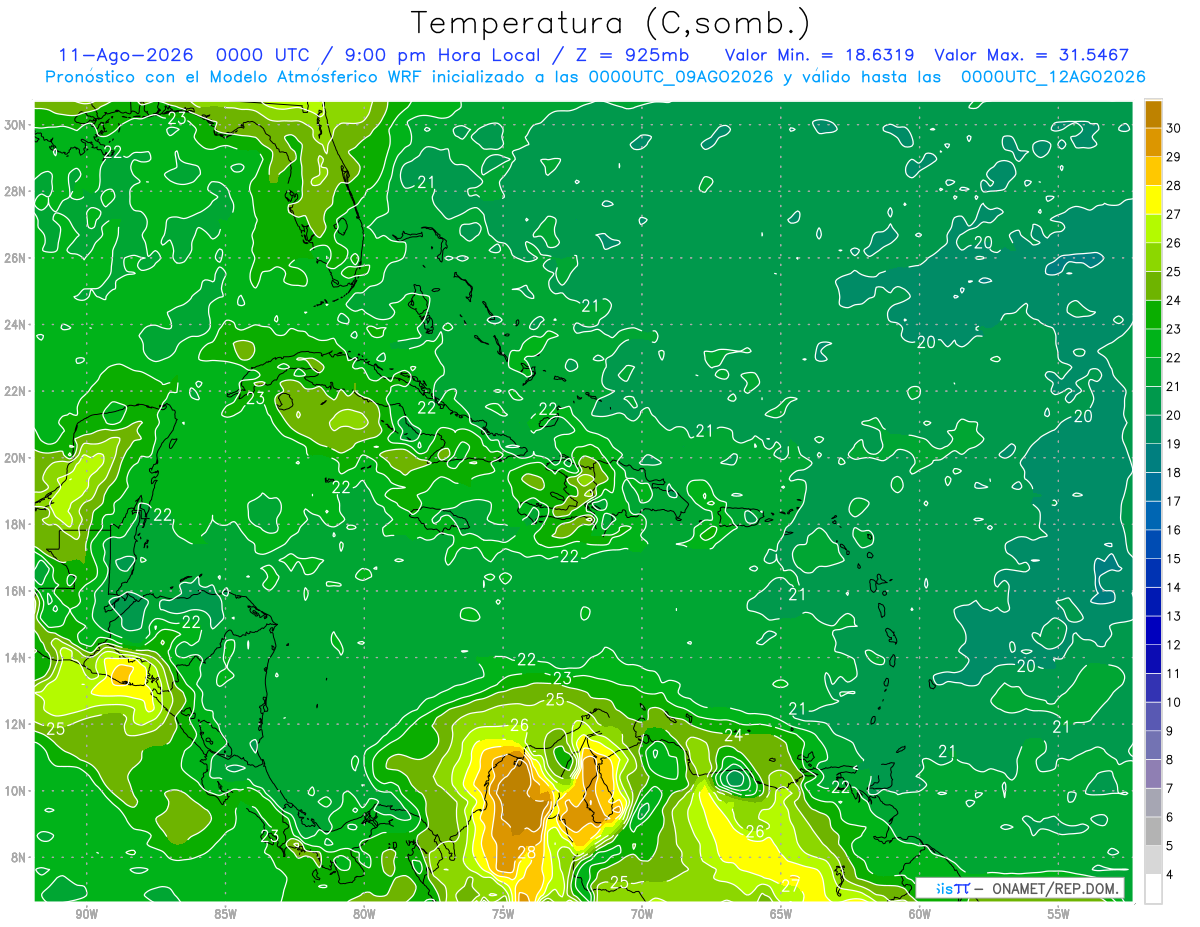1200x927 pixels.
Task: Select the '0000UTC_12AGO2026' valid-until time
Action: (1053, 77)
